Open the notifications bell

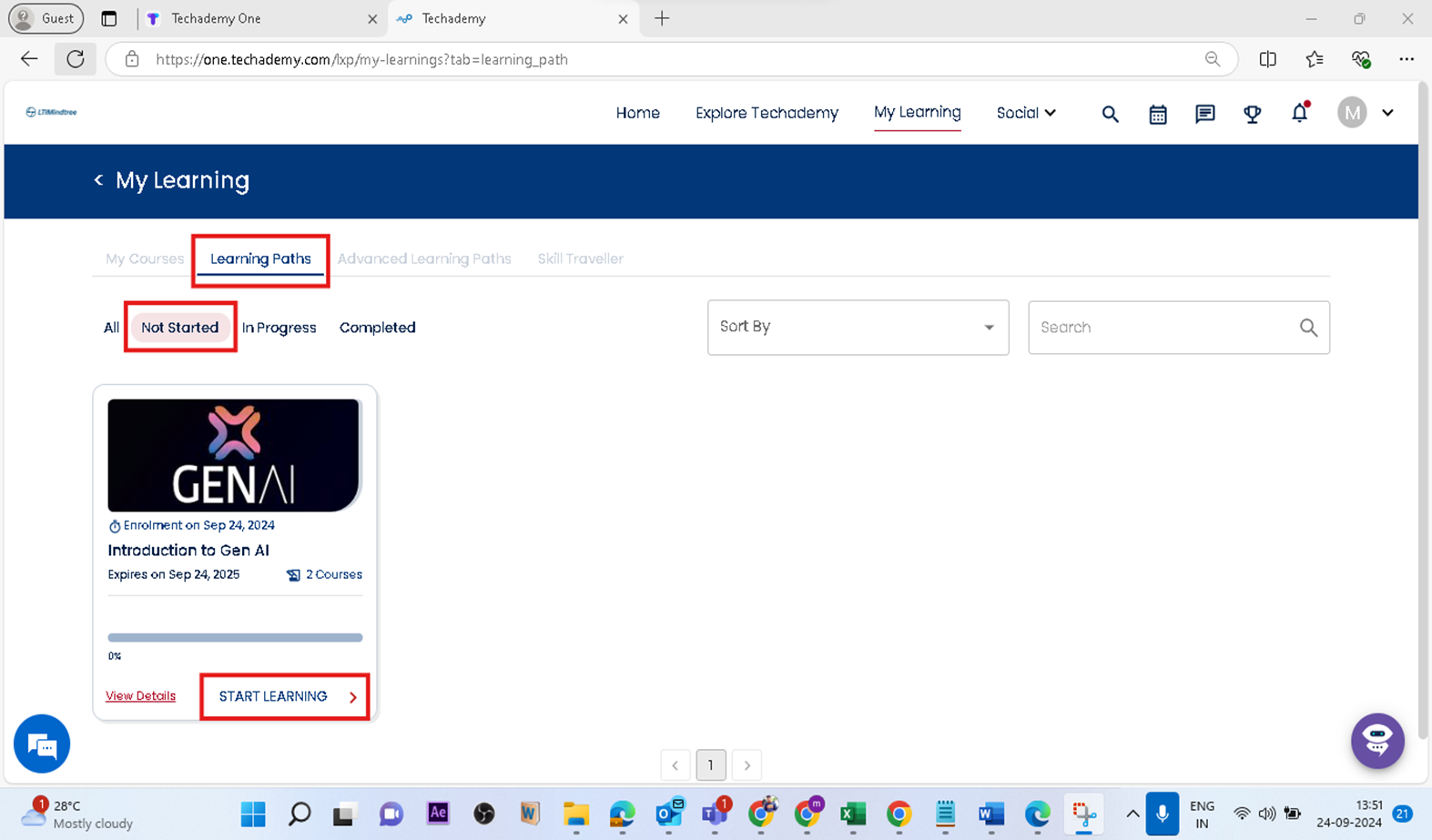coord(1300,112)
